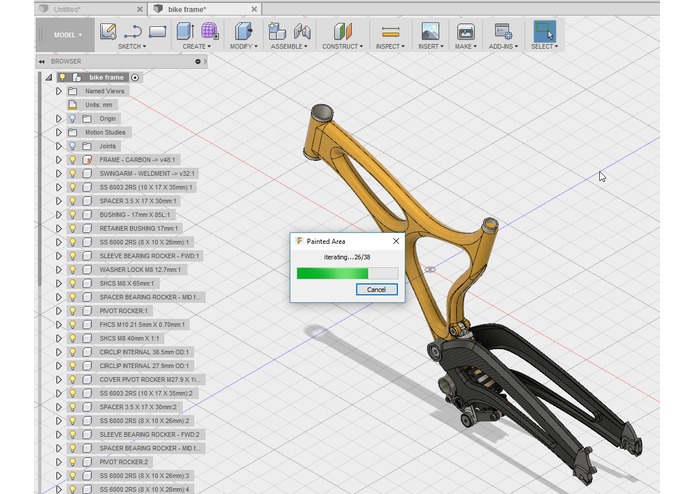The width and height of the screenshot is (695, 494).
Task: Toggle the Origin folder lightbulb
Action: pyautogui.click(x=73, y=118)
